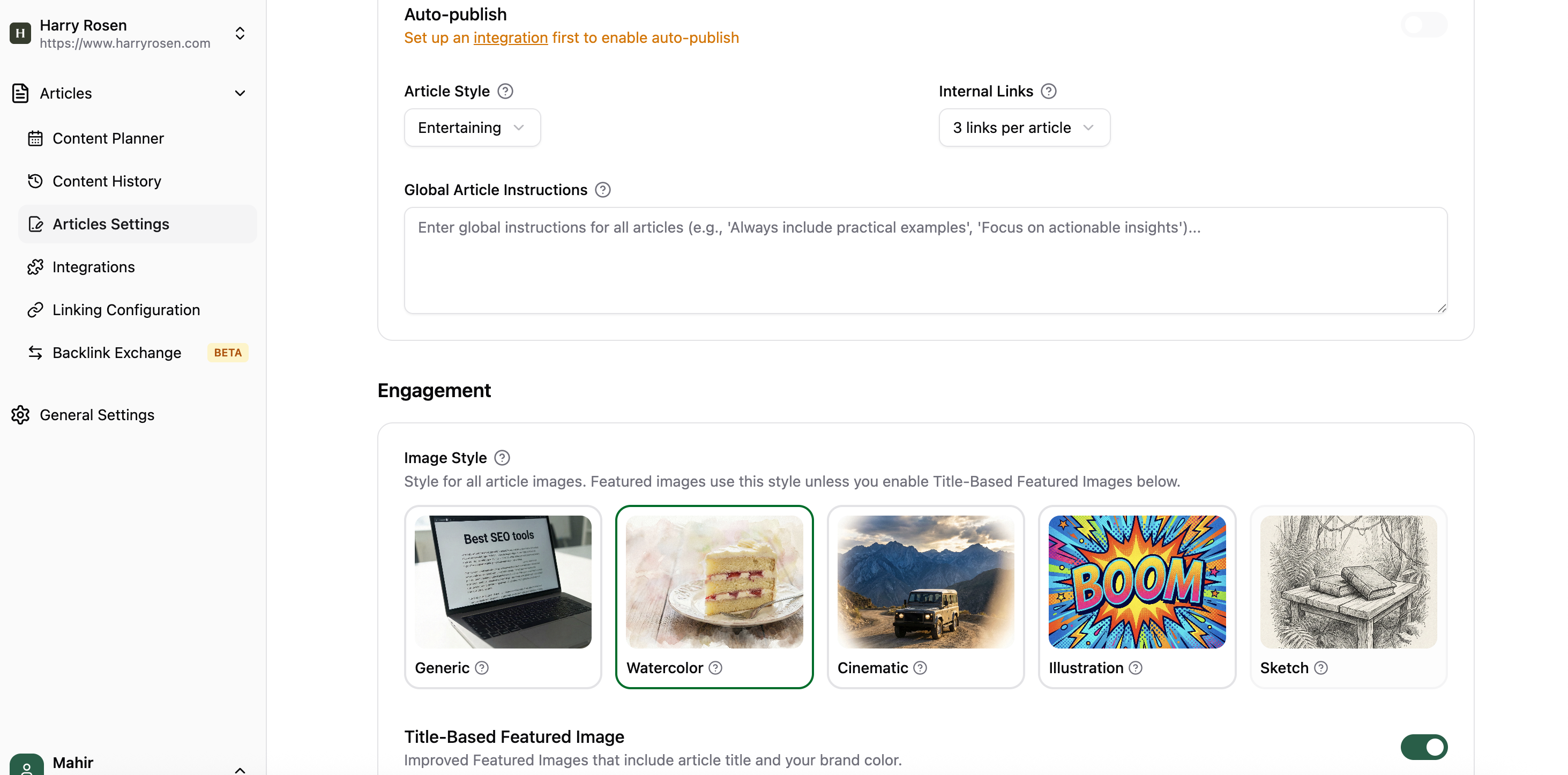The image size is (1568, 775).
Task: Open Backlink Exchange from the sidebar
Action: [x=116, y=352]
